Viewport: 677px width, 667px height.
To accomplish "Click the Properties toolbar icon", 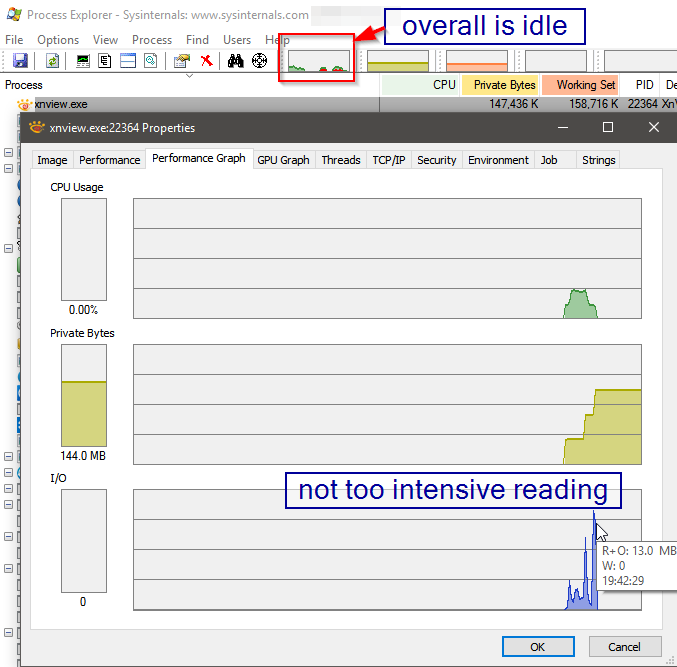I will point(182,61).
